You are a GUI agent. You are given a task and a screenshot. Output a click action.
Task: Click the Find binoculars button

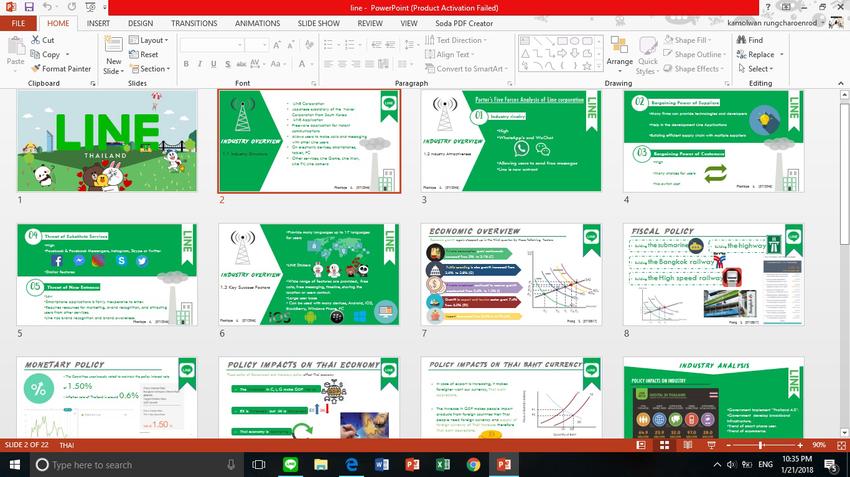(x=750, y=40)
